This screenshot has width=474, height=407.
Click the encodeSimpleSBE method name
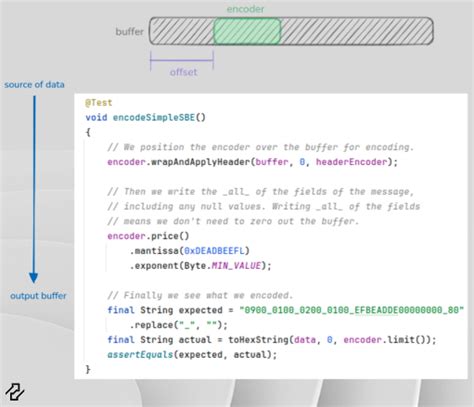click(154, 117)
